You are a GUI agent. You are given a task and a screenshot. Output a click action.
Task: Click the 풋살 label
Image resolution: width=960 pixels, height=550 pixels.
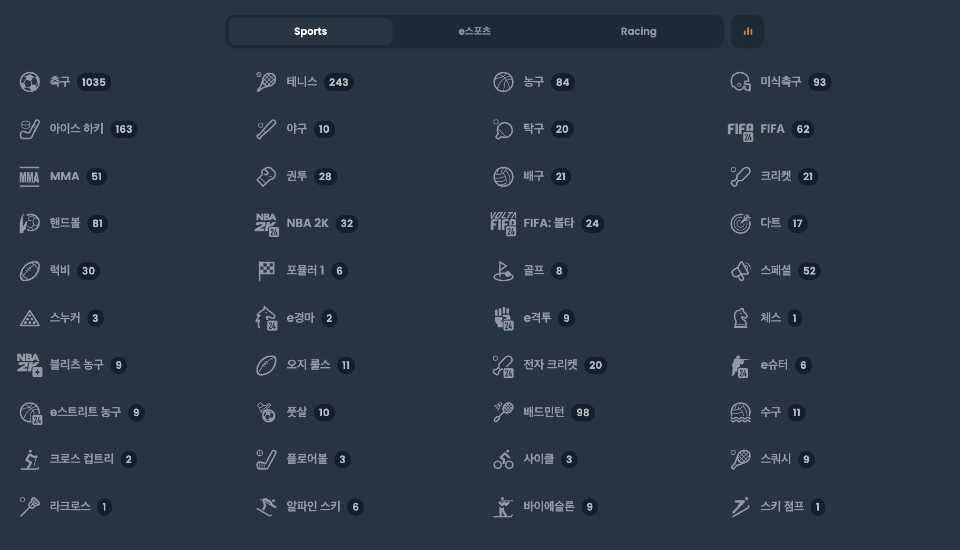click(296, 412)
